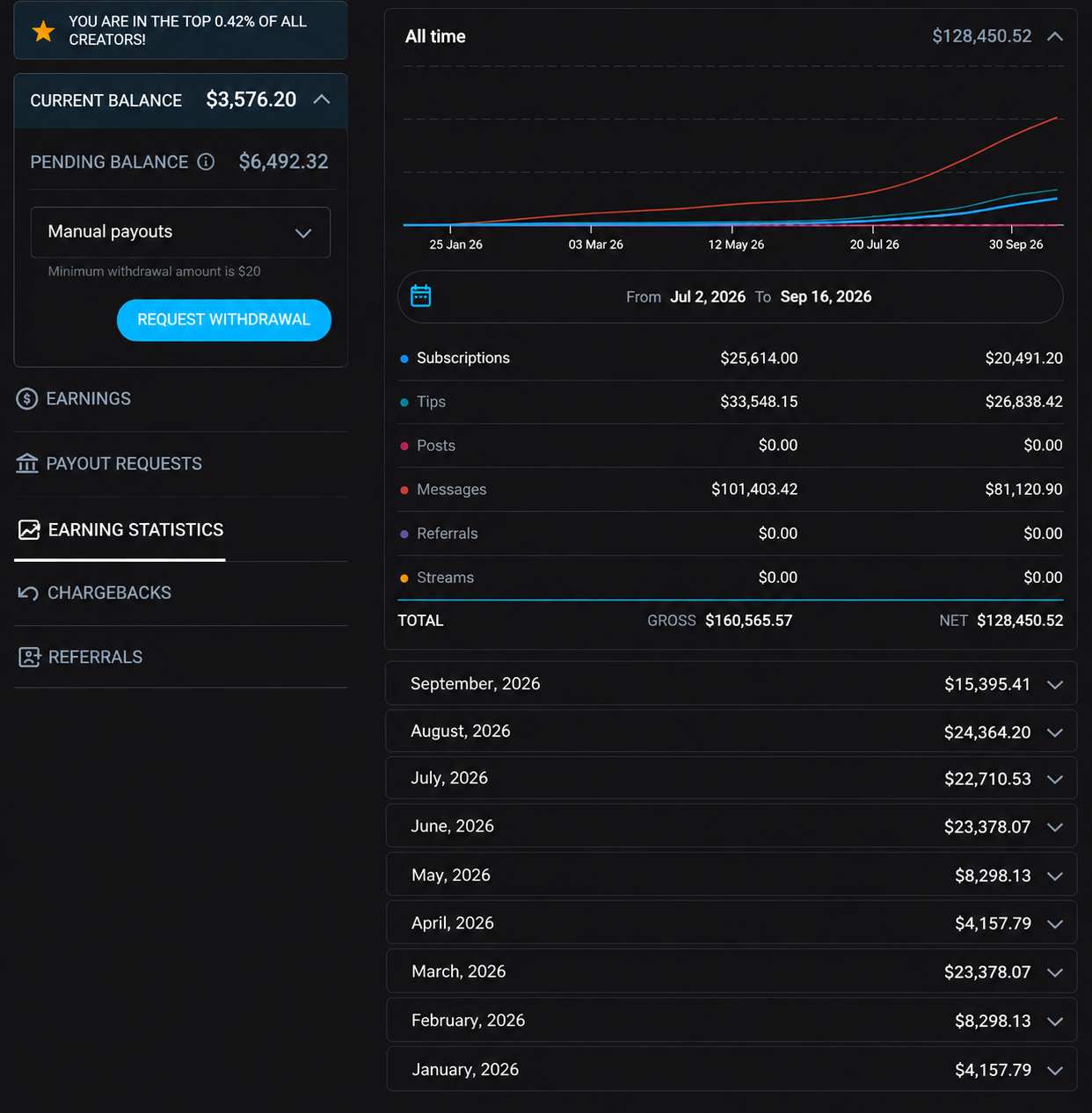The height and width of the screenshot is (1113, 1092).
Task: Click the pending balance amount $6,492.32
Action: coord(283,162)
